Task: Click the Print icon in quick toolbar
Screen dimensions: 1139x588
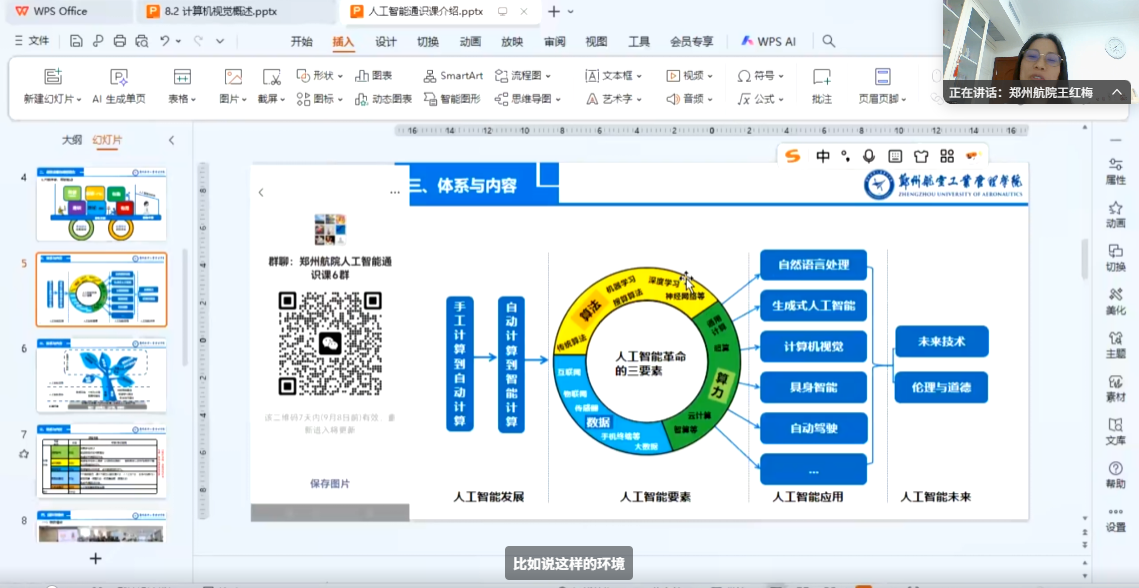Action: 119,41
